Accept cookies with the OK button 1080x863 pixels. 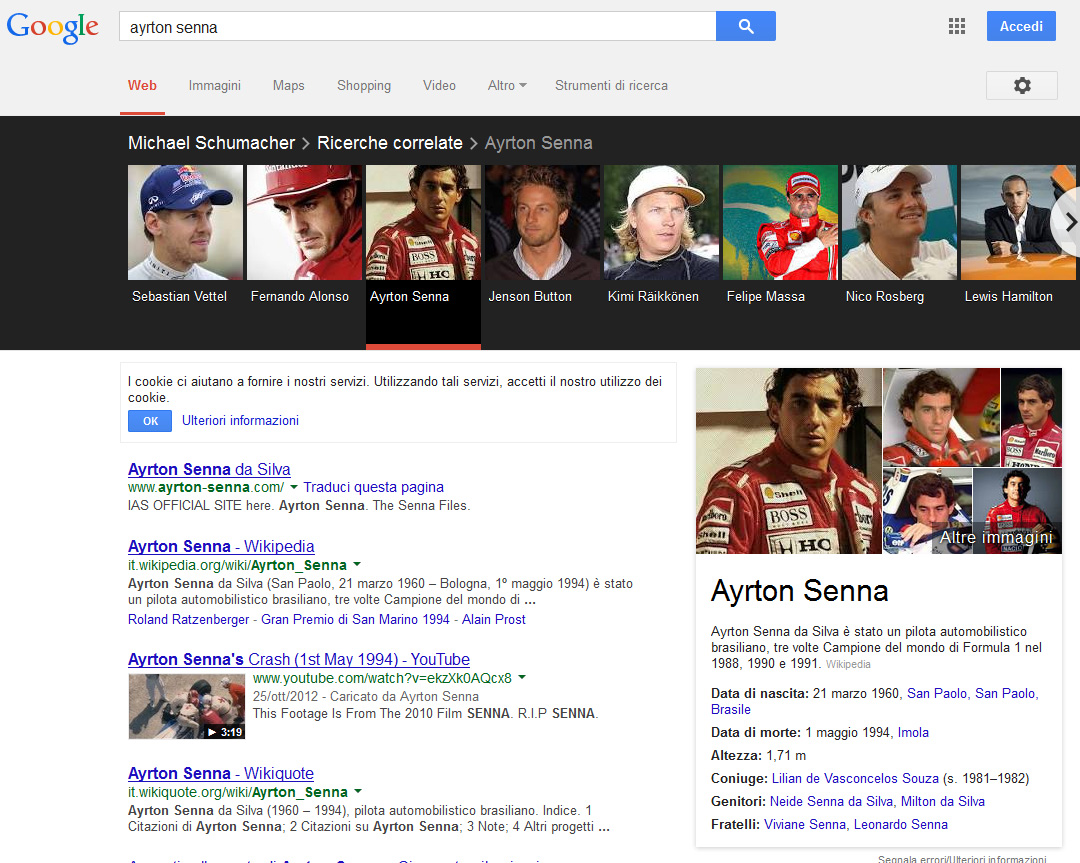point(149,420)
